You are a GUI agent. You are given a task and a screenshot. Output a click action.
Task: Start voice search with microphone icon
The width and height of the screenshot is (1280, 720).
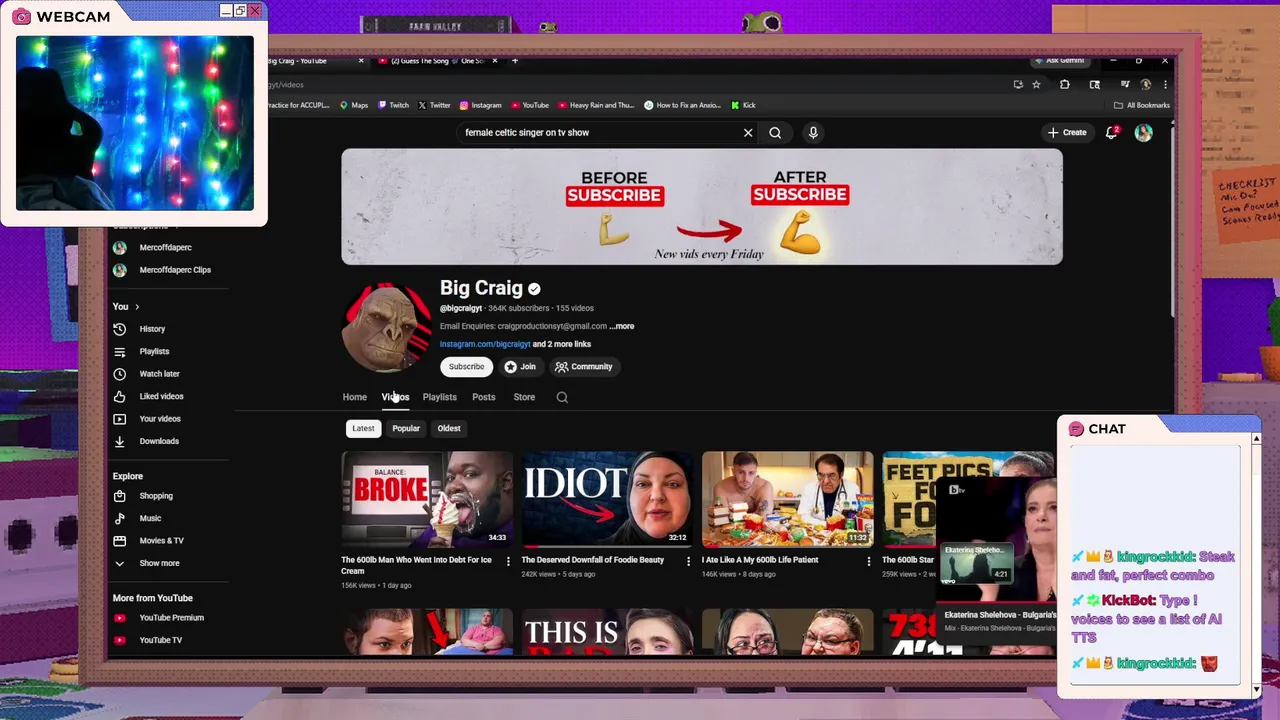(813, 132)
